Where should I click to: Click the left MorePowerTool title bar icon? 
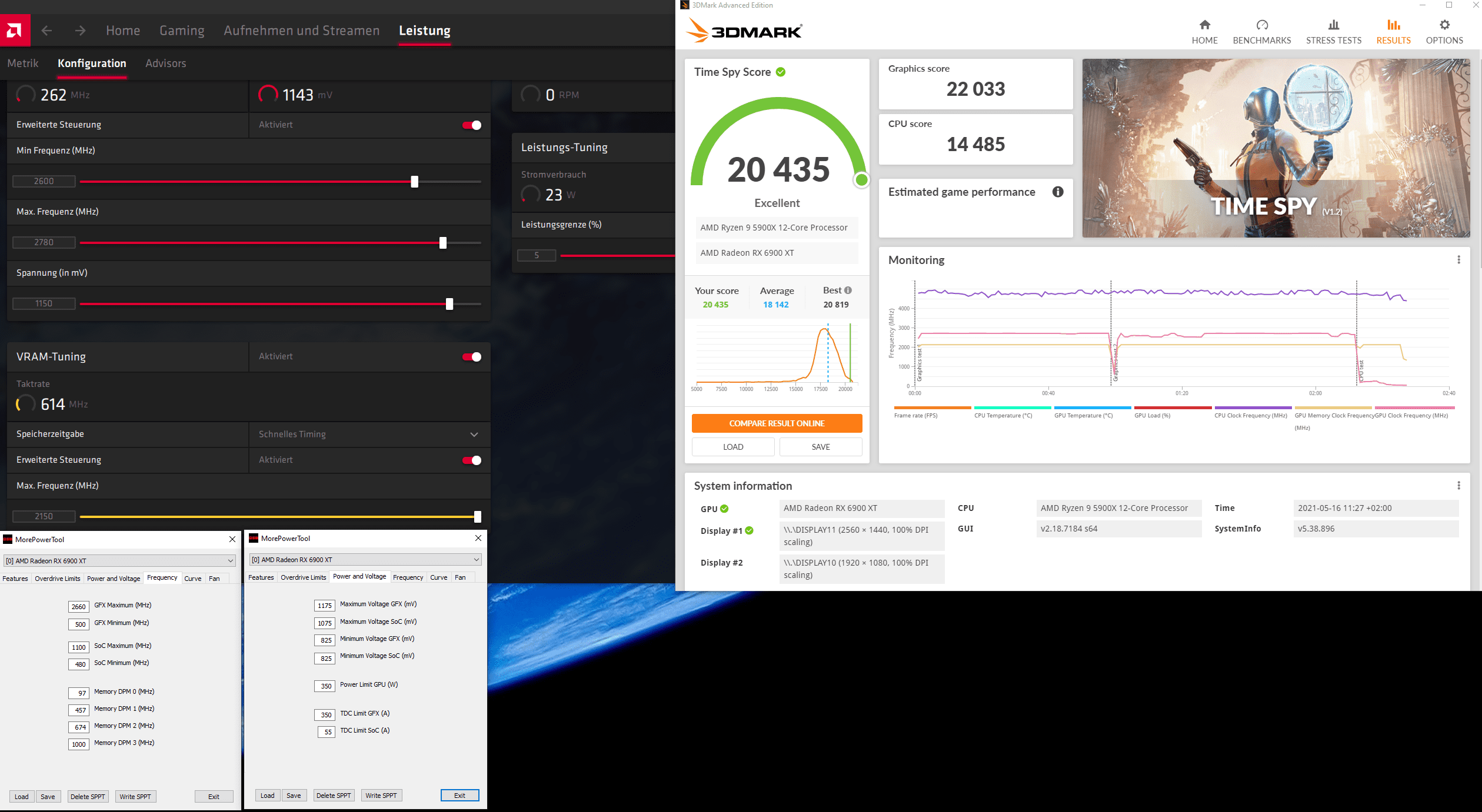coord(8,539)
